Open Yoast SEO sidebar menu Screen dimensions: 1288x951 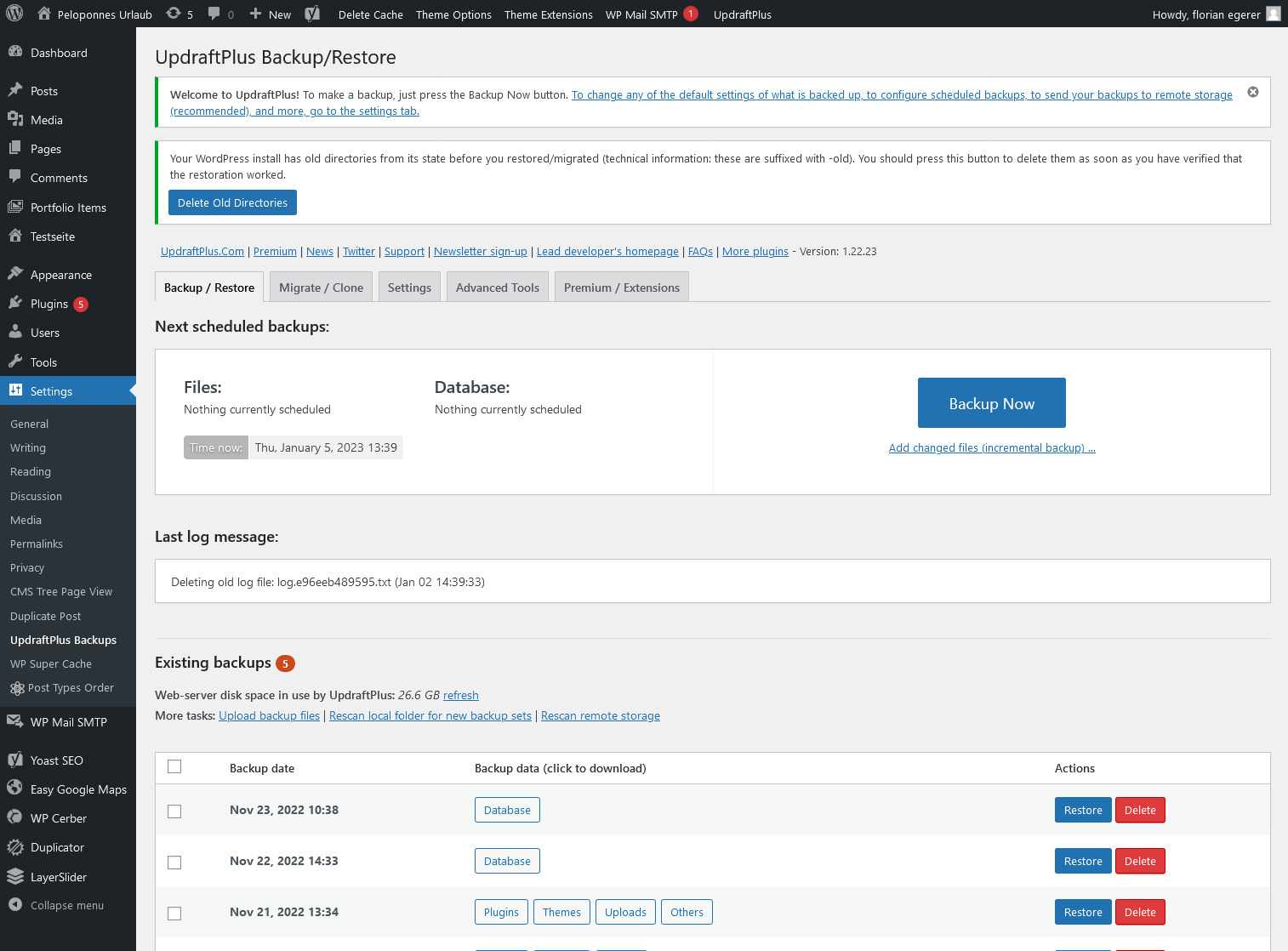click(68, 760)
